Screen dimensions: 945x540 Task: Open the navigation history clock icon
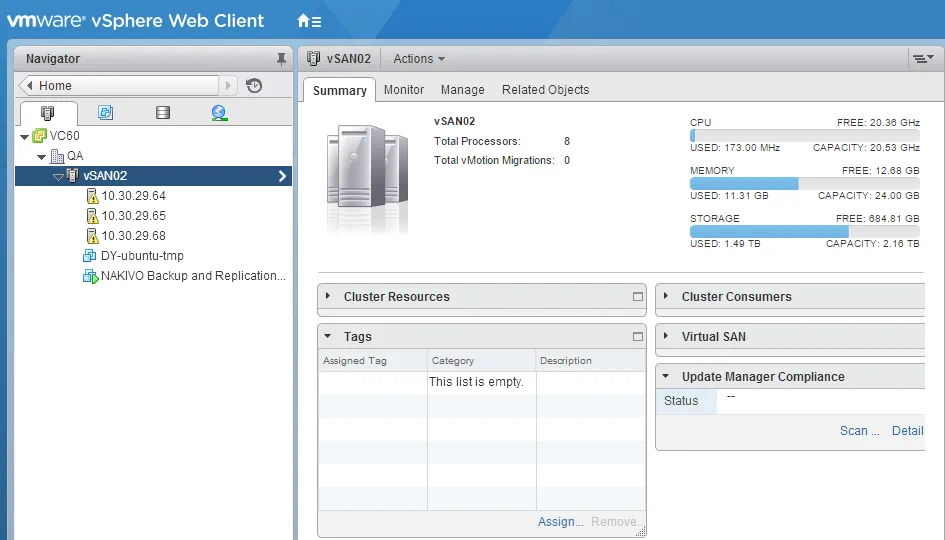point(254,86)
